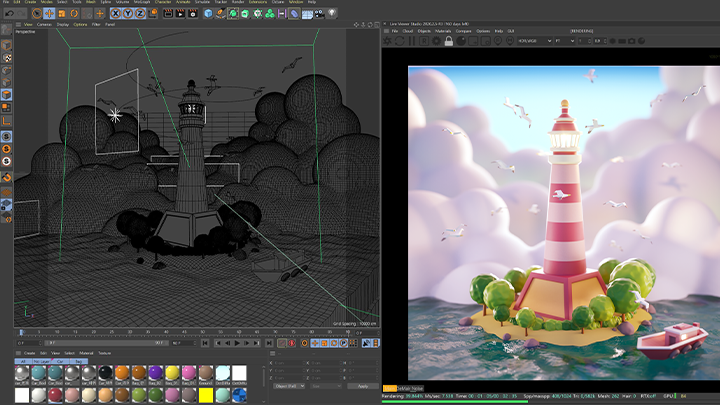Save Live Viewer image camera icon
Viewport: 720px width, 405px height.
tap(632, 41)
